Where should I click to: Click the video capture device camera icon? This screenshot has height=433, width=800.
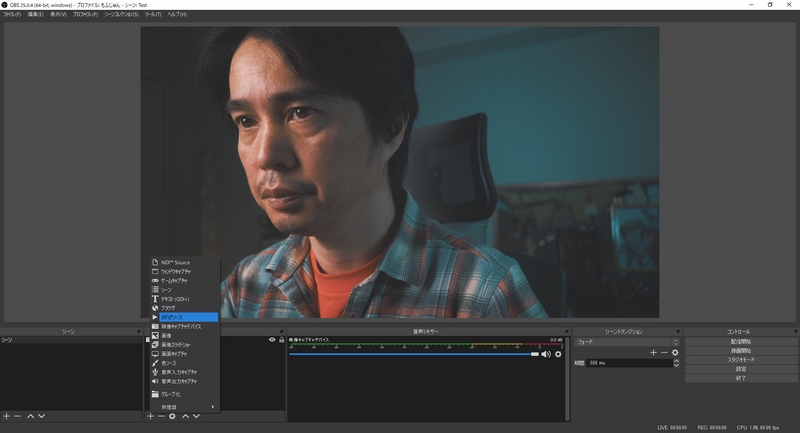tap(155, 326)
